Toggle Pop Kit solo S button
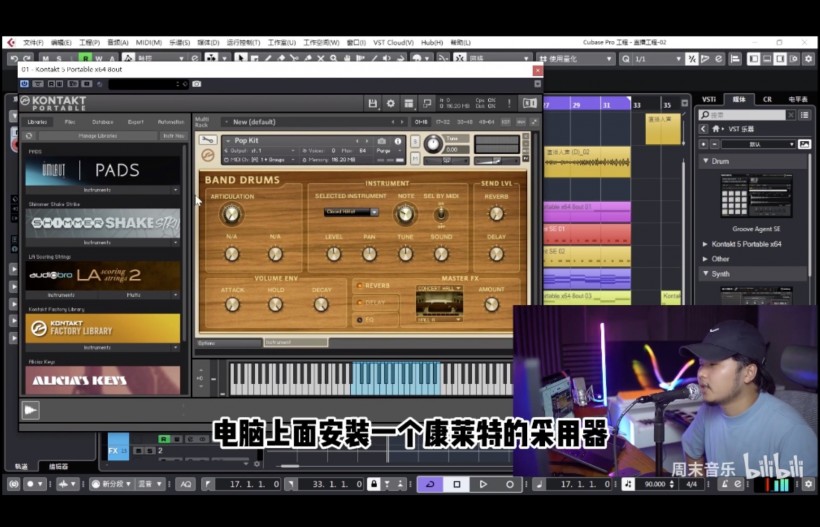This screenshot has height=527, width=820. click(415, 142)
